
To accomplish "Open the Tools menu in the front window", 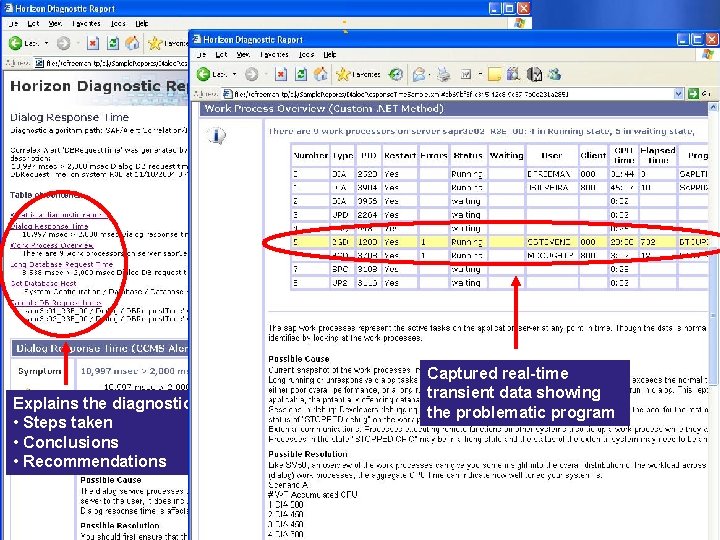I will (x=306, y=54).
